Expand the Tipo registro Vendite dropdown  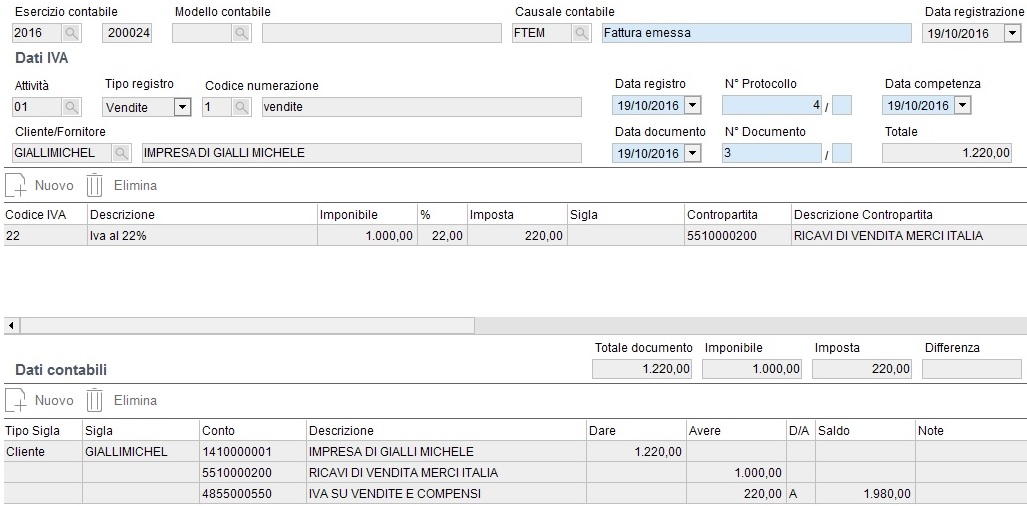tap(183, 107)
